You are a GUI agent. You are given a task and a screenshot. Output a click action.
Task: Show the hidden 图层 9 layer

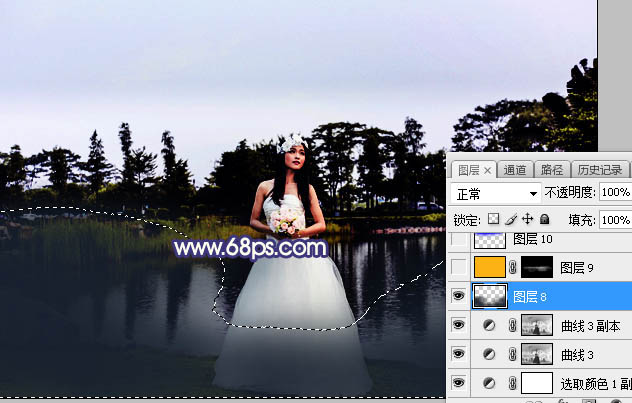point(458,267)
